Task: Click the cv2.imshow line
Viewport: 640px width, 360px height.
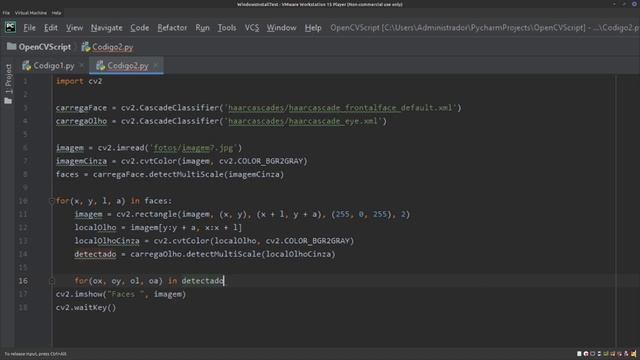Action: click(121, 294)
